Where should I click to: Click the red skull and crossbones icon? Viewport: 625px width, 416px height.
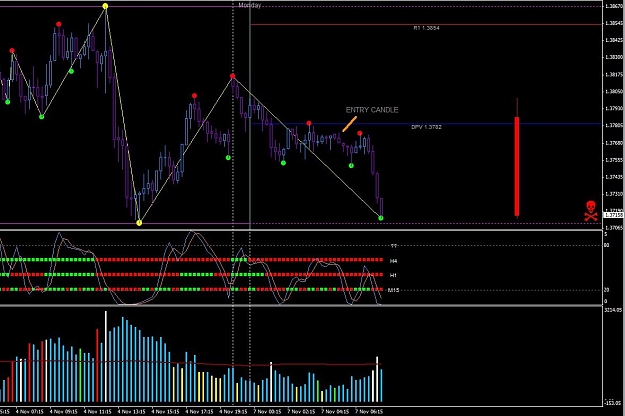591,211
